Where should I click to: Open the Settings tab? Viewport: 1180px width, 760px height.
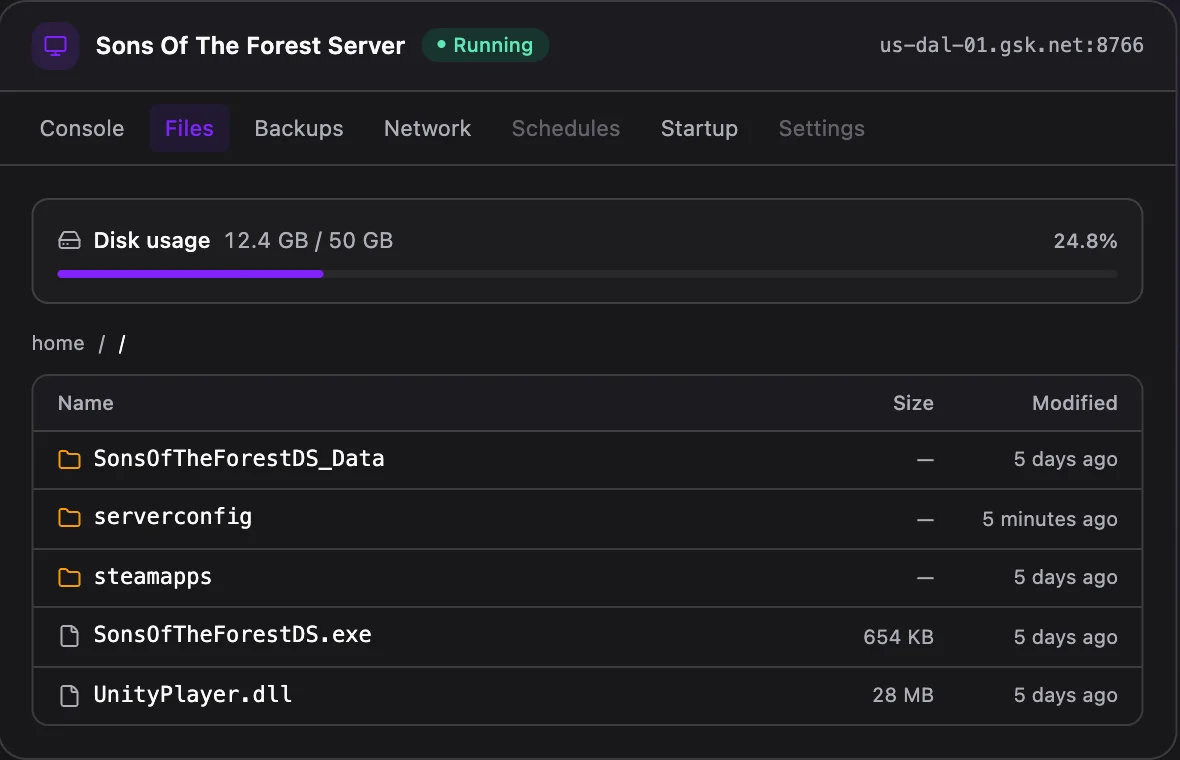[x=822, y=129]
